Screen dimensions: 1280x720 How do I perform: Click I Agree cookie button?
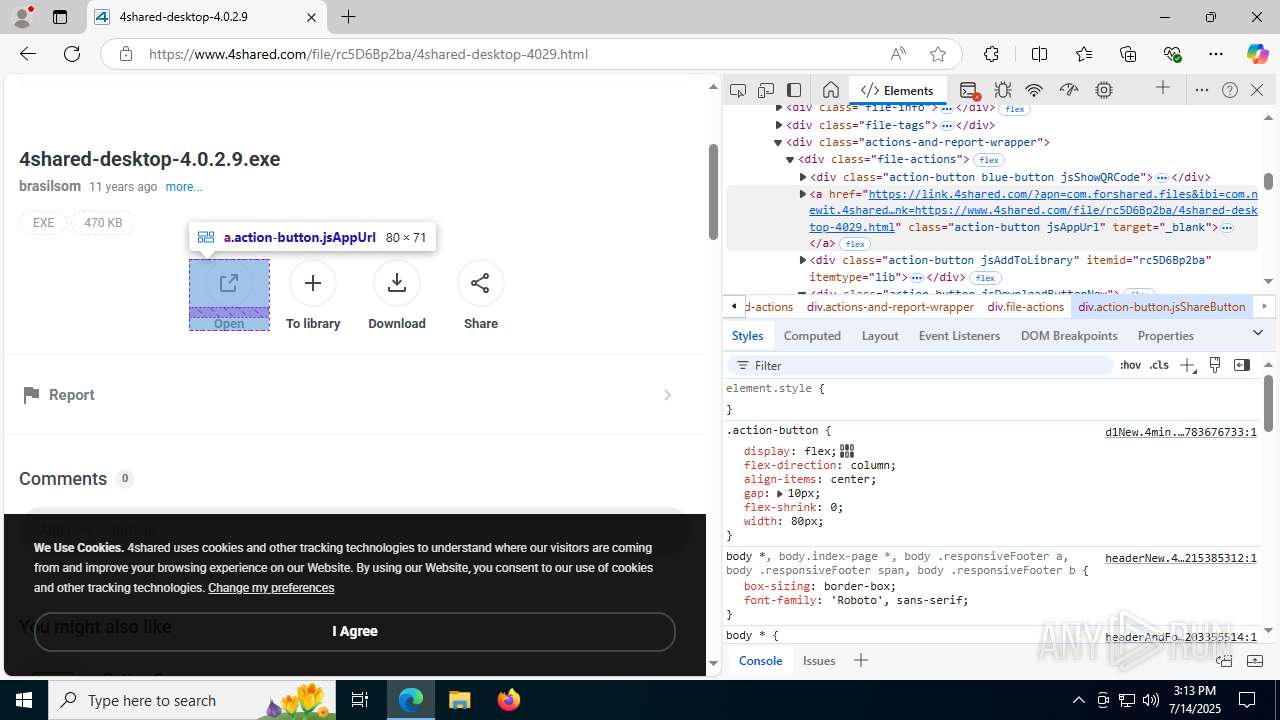[355, 631]
